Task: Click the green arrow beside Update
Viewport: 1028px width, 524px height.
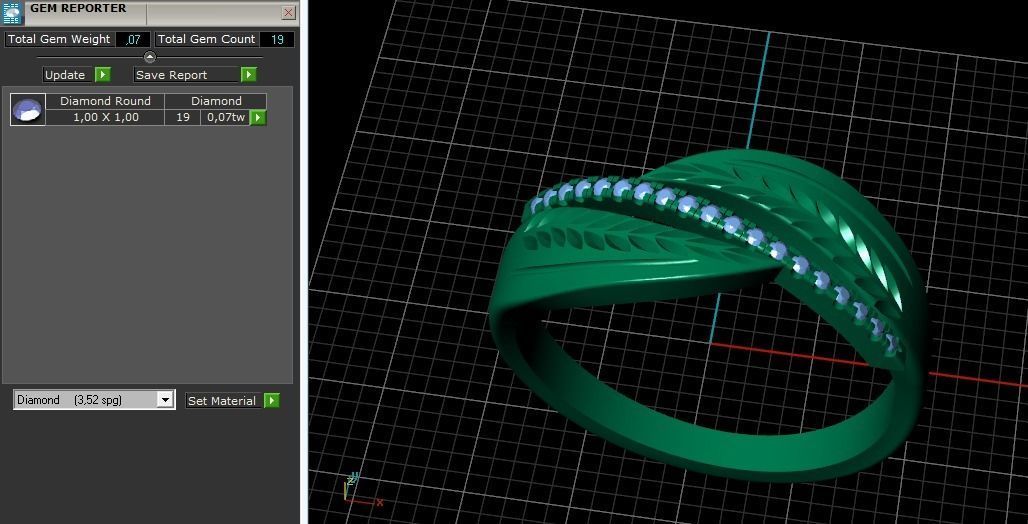Action: (x=103, y=75)
